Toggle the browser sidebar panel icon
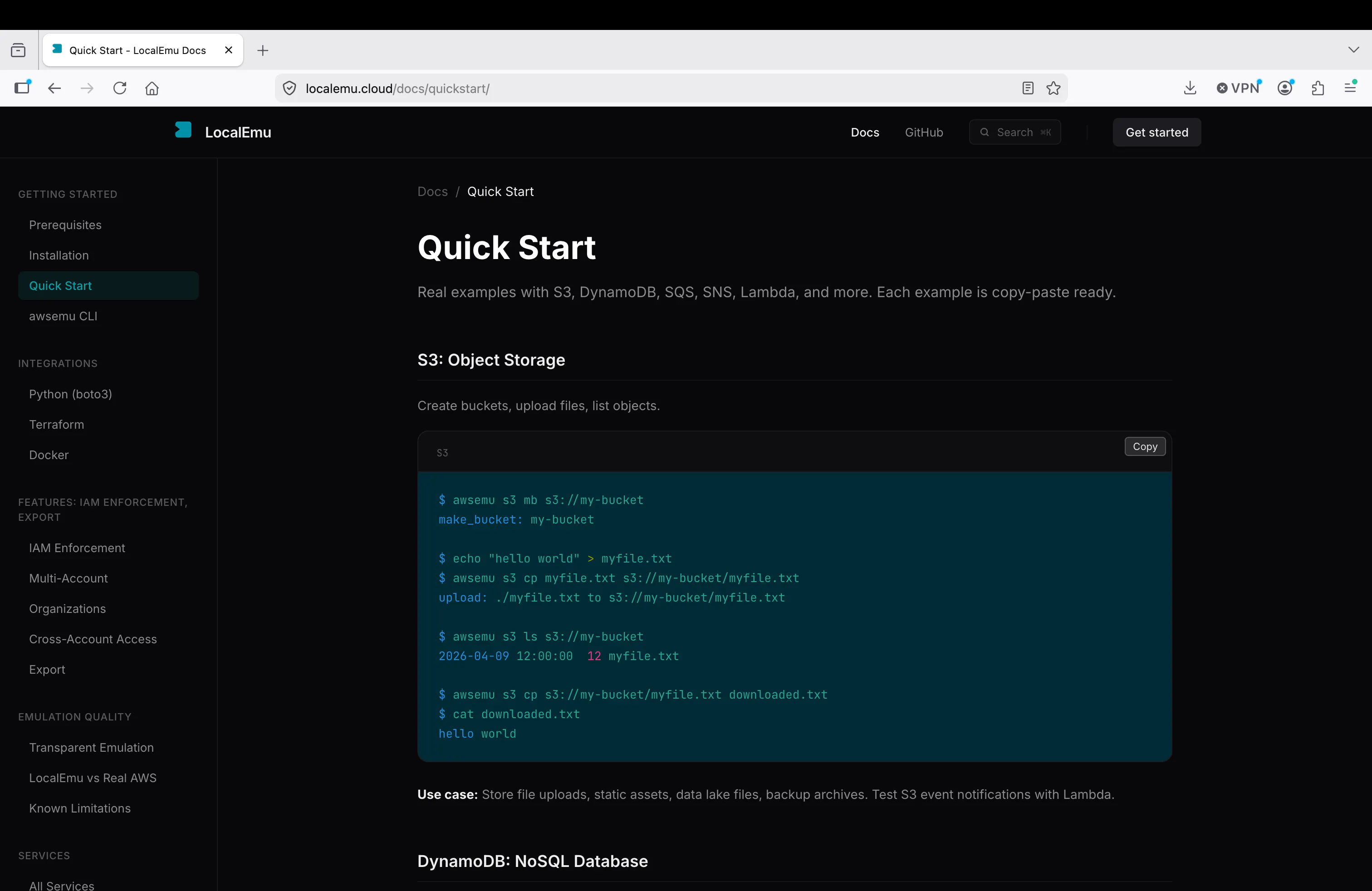 [22, 88]
